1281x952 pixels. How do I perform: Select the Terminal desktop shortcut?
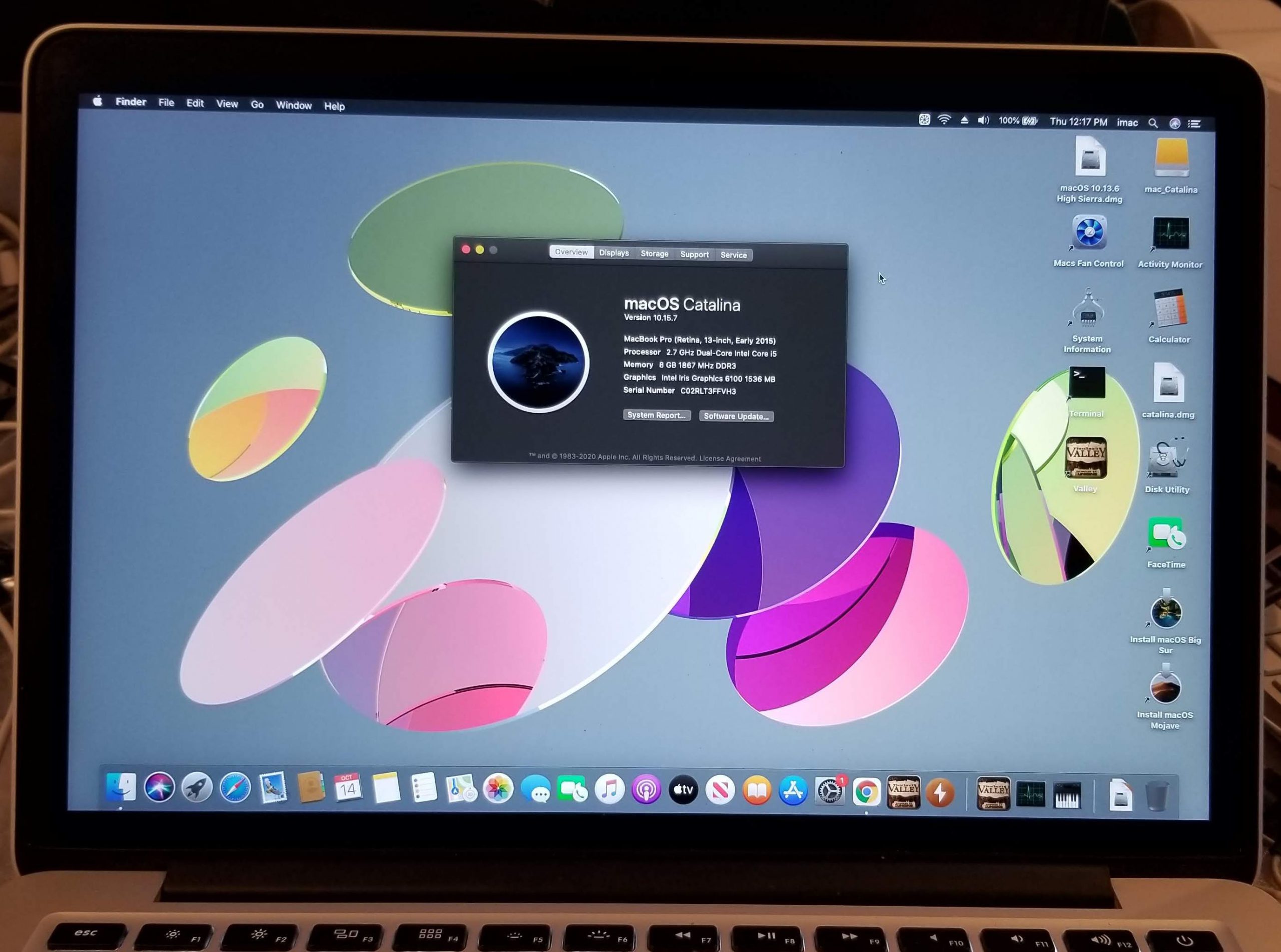(x=1087, y=392)
